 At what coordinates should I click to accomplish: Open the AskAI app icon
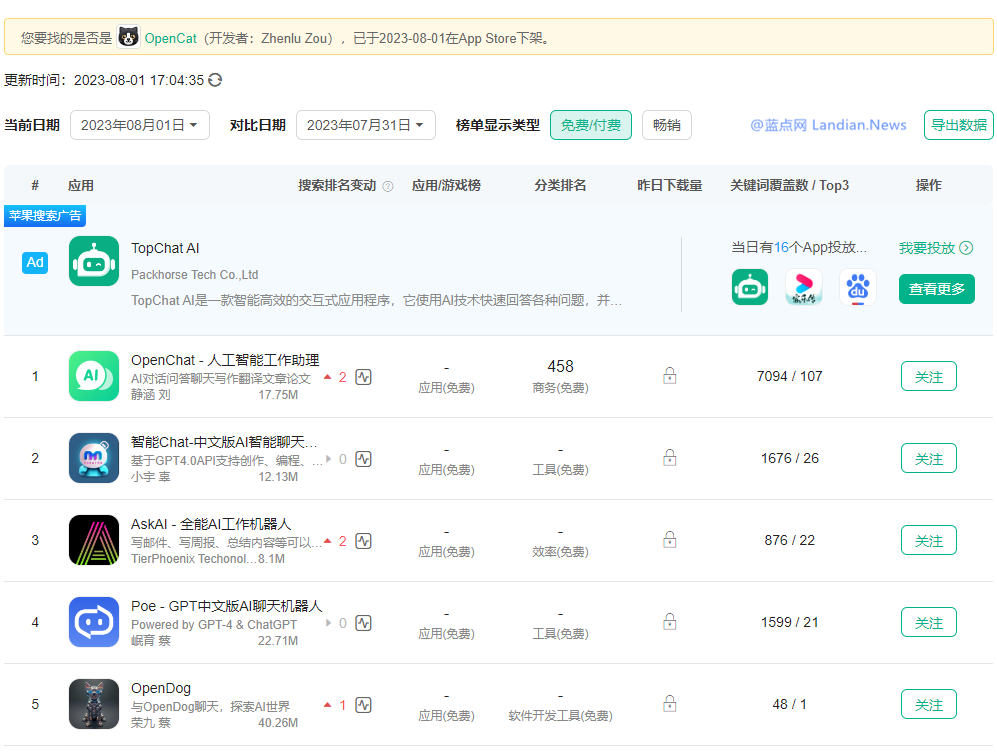point(94,540)
